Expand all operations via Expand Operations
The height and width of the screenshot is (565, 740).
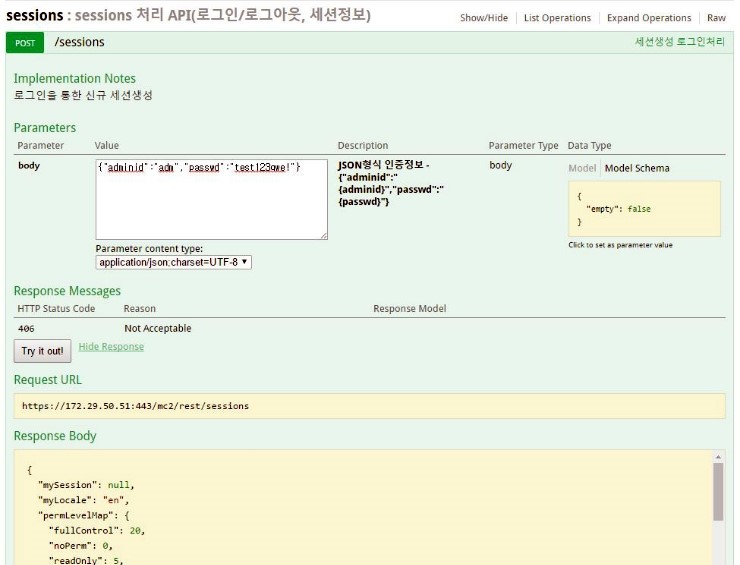click(648, 18)
